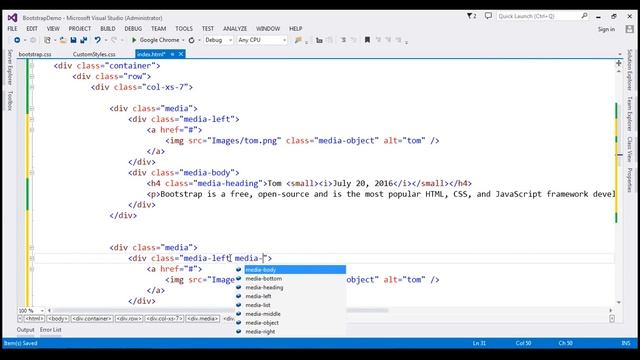Open the WINDOW menu
Image resolution: width=640 pixels, height=360 pixels.
pyautogui.click(x=268, y=29)
